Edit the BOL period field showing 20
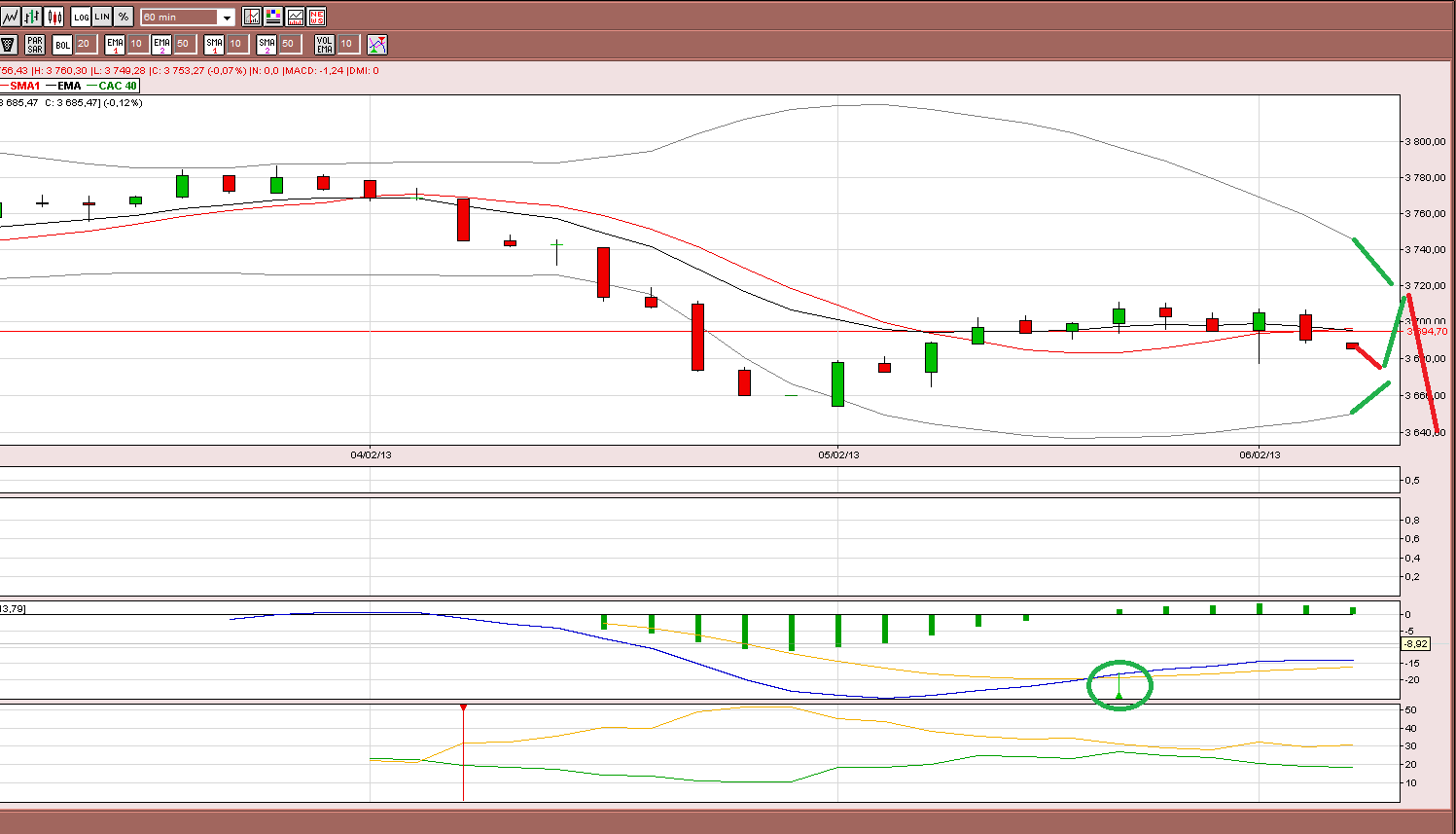 coord(85,44)
